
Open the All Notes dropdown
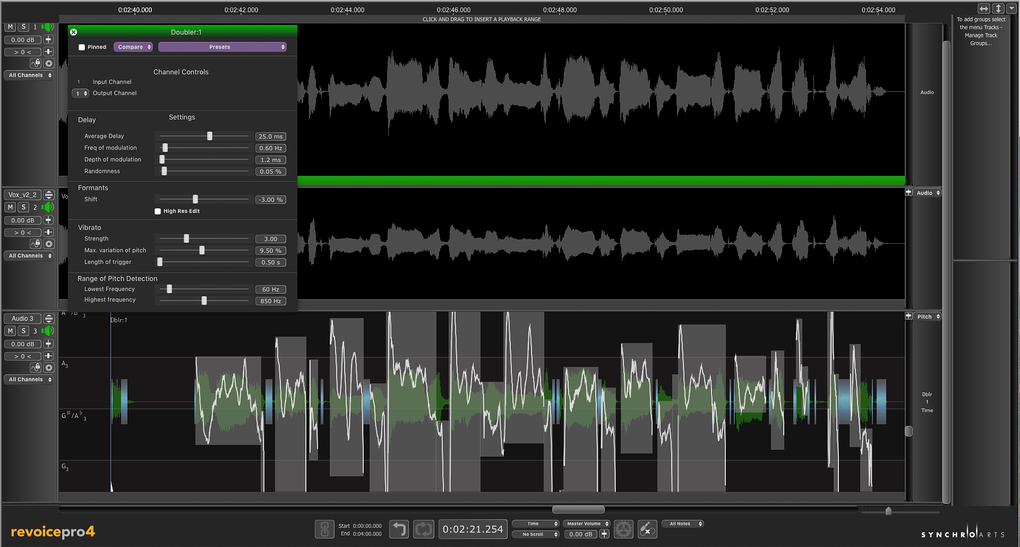[x=683, y=524]
